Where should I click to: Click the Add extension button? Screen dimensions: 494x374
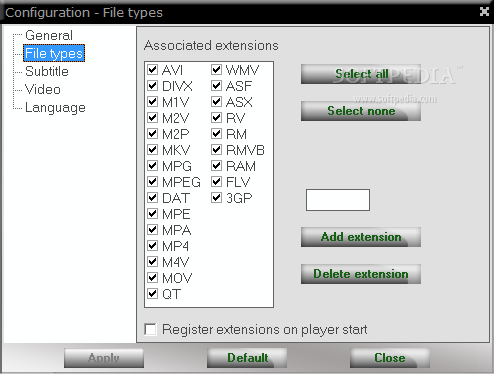coord(361,237)
